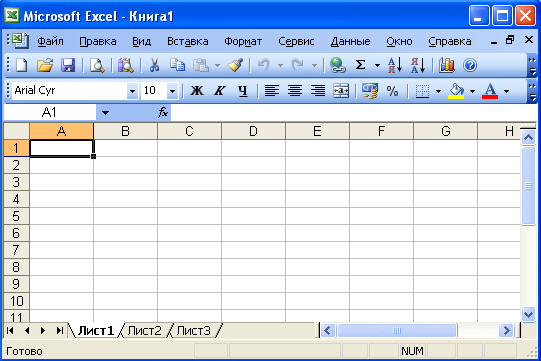Click inside the formula bar
Viewport: 541px width, 361px height.
coord(354,113)
